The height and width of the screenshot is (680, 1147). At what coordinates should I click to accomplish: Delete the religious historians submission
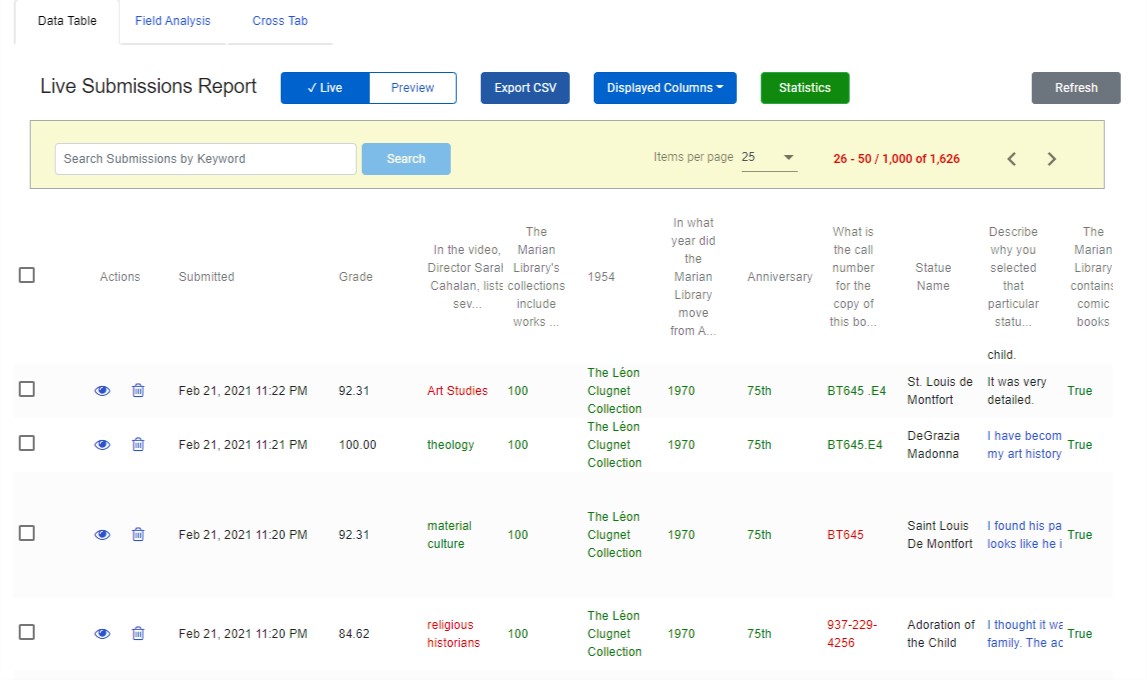tap(138, 633)
